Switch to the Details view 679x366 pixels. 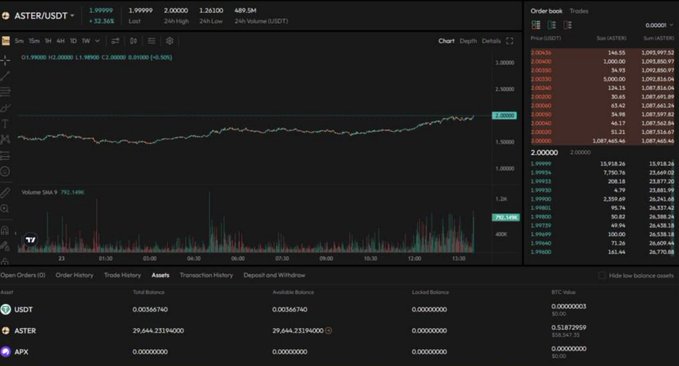point(491,41)
